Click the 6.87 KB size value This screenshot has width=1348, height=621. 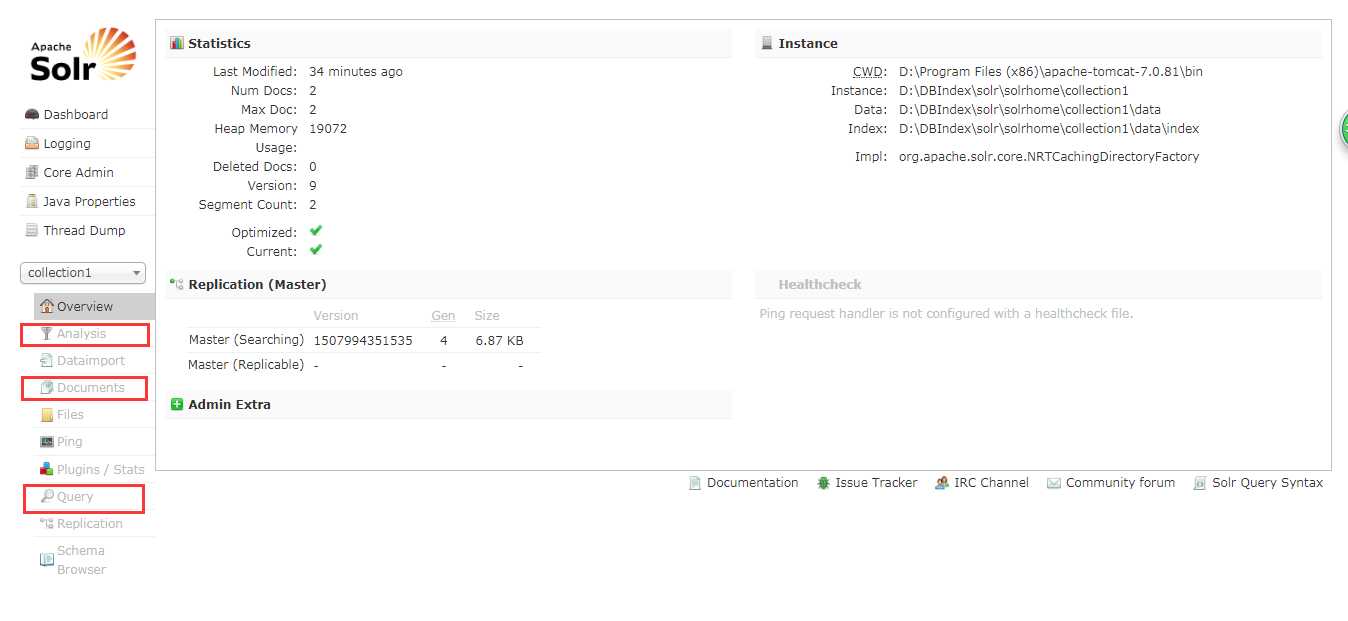499,340
